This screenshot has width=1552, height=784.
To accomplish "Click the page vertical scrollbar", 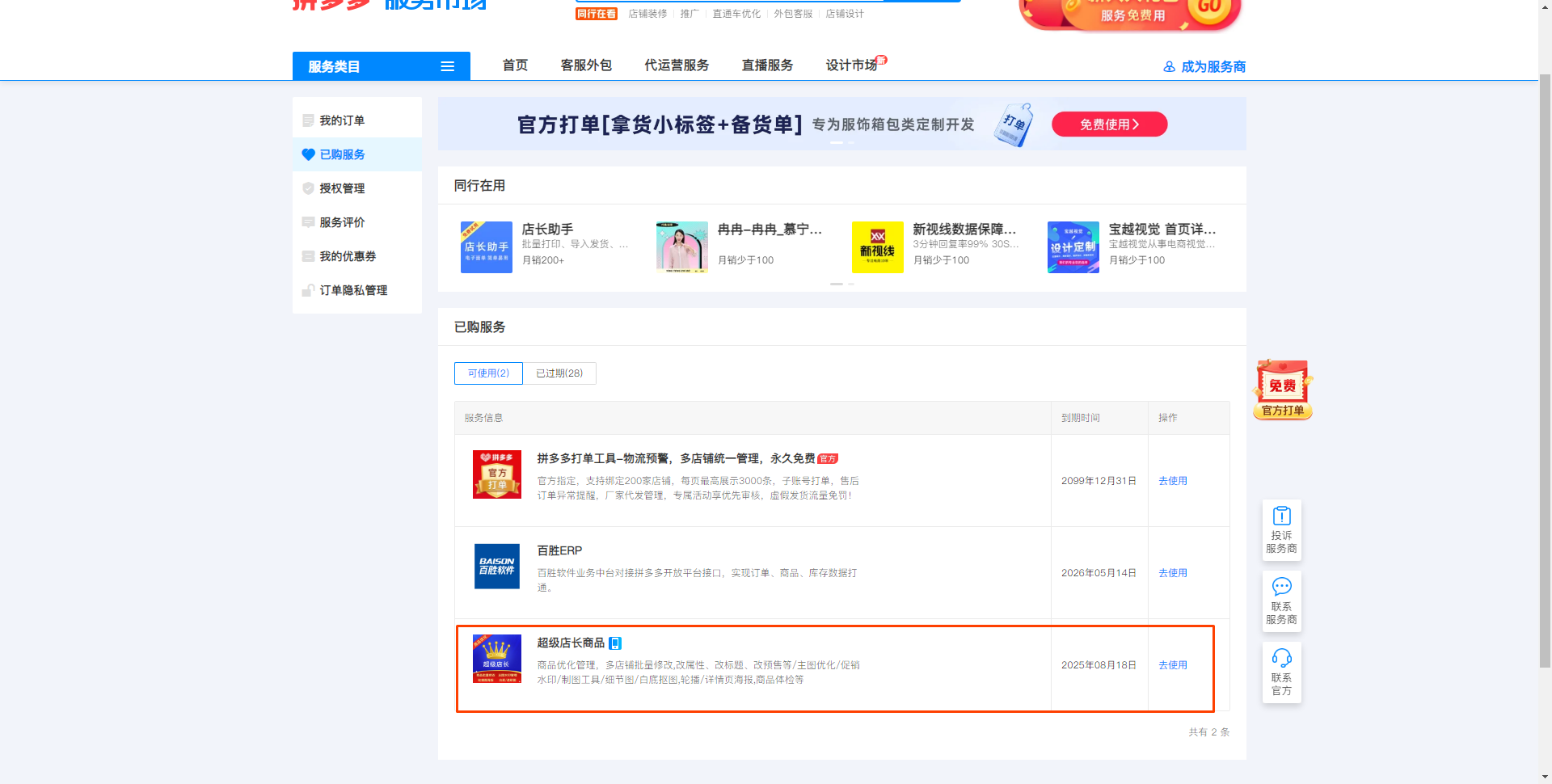I will click(1545, 372).
